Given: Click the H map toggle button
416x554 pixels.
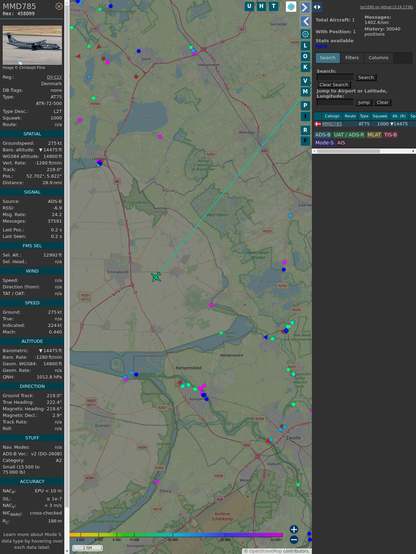Looking at the screenshot, I should click(262, 6).
